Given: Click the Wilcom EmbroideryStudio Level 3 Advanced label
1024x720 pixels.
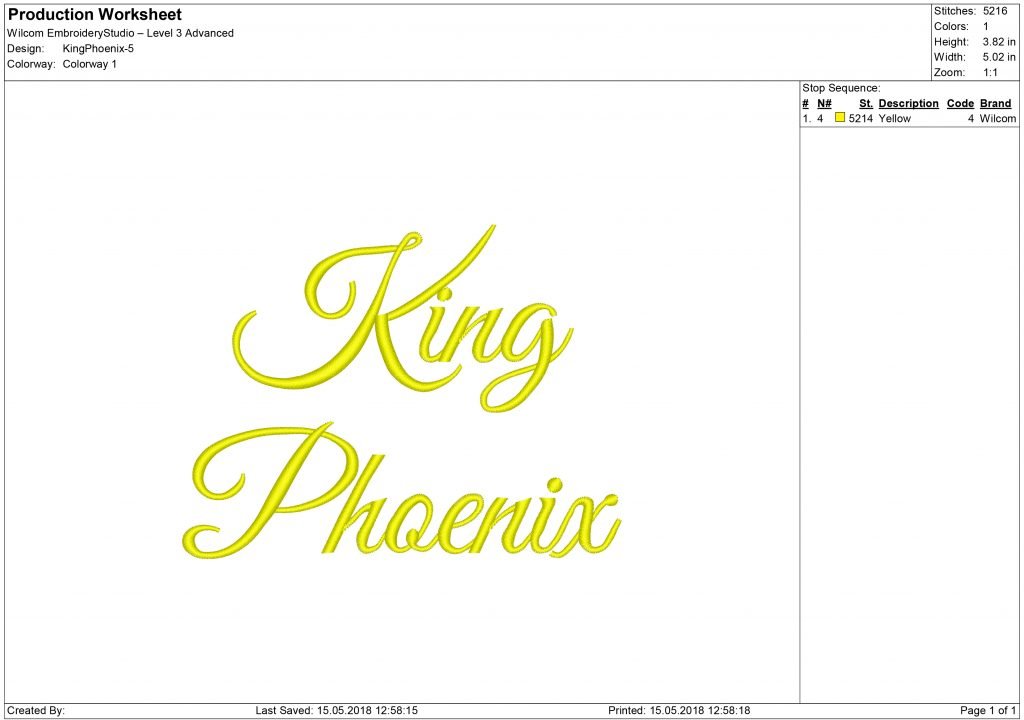Looking at the screenshot, I should point(120,32).
